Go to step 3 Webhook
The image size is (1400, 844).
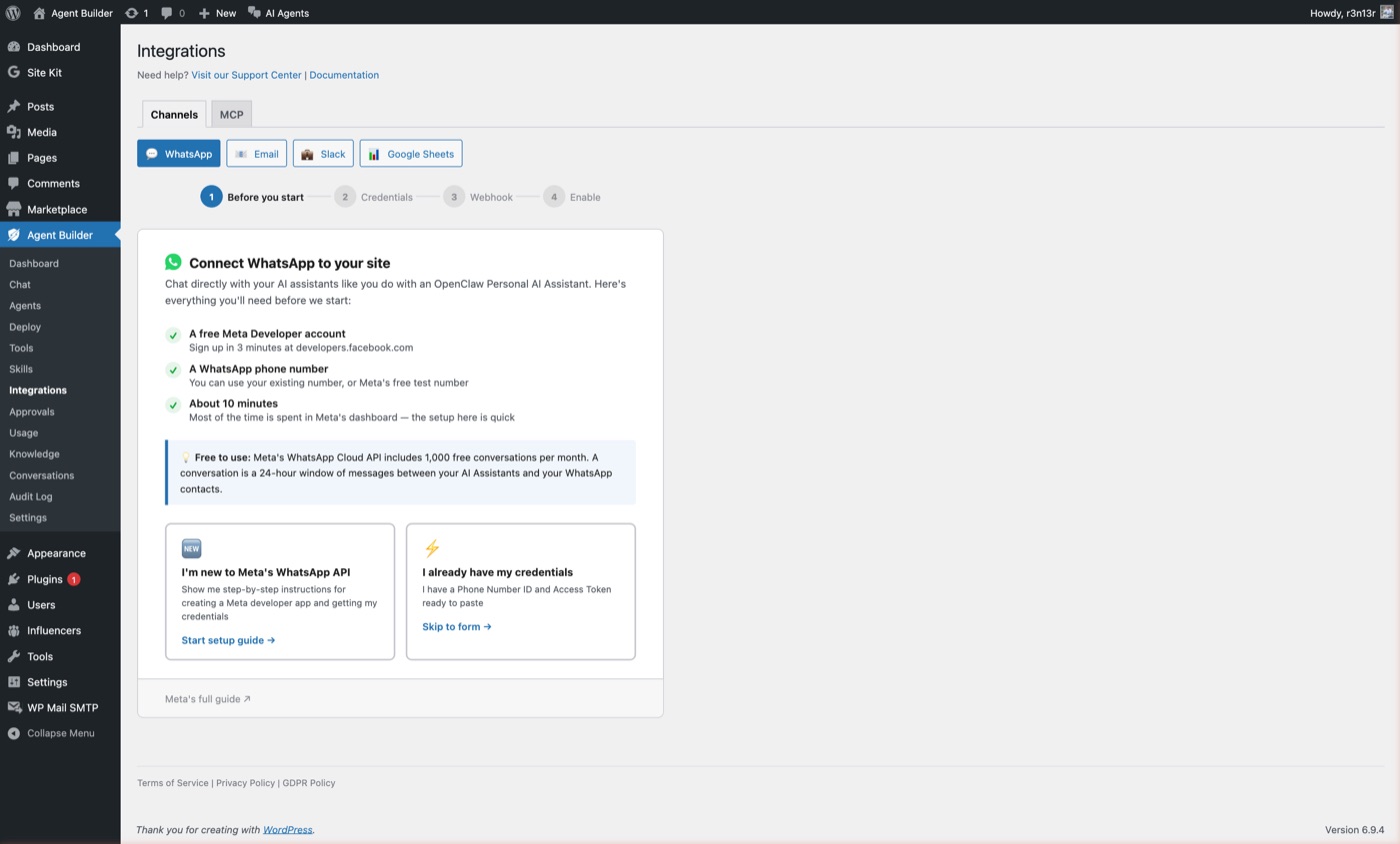(479, 197)
